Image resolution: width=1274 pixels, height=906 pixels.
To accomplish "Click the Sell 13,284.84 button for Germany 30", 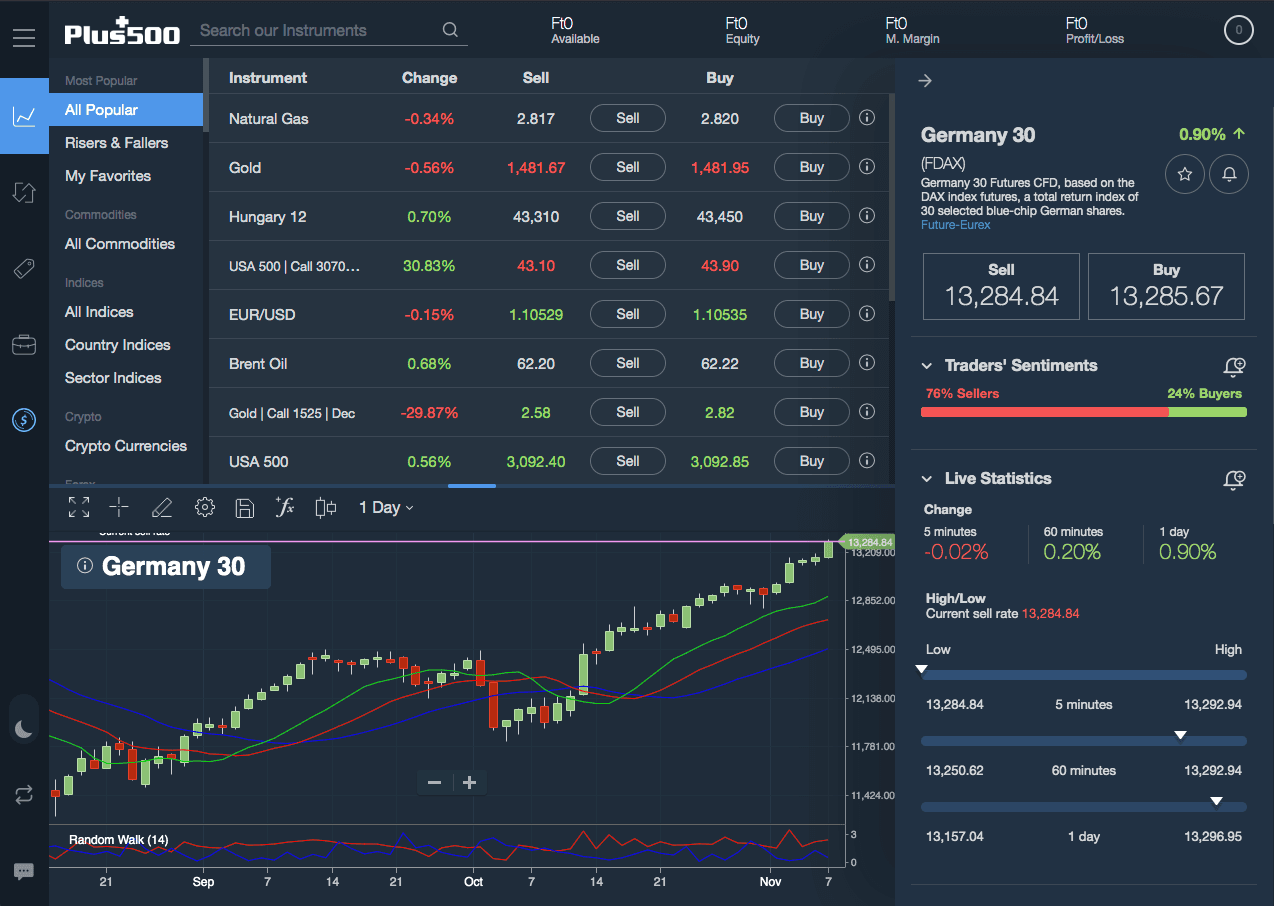I will tap(1000, 286).
